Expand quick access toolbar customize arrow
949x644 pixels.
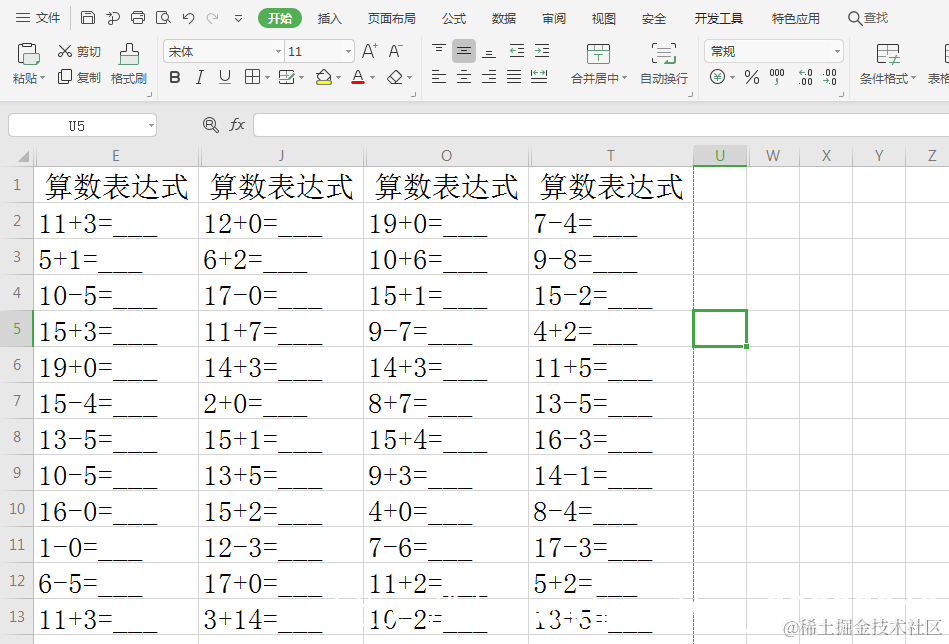point(238,18)
